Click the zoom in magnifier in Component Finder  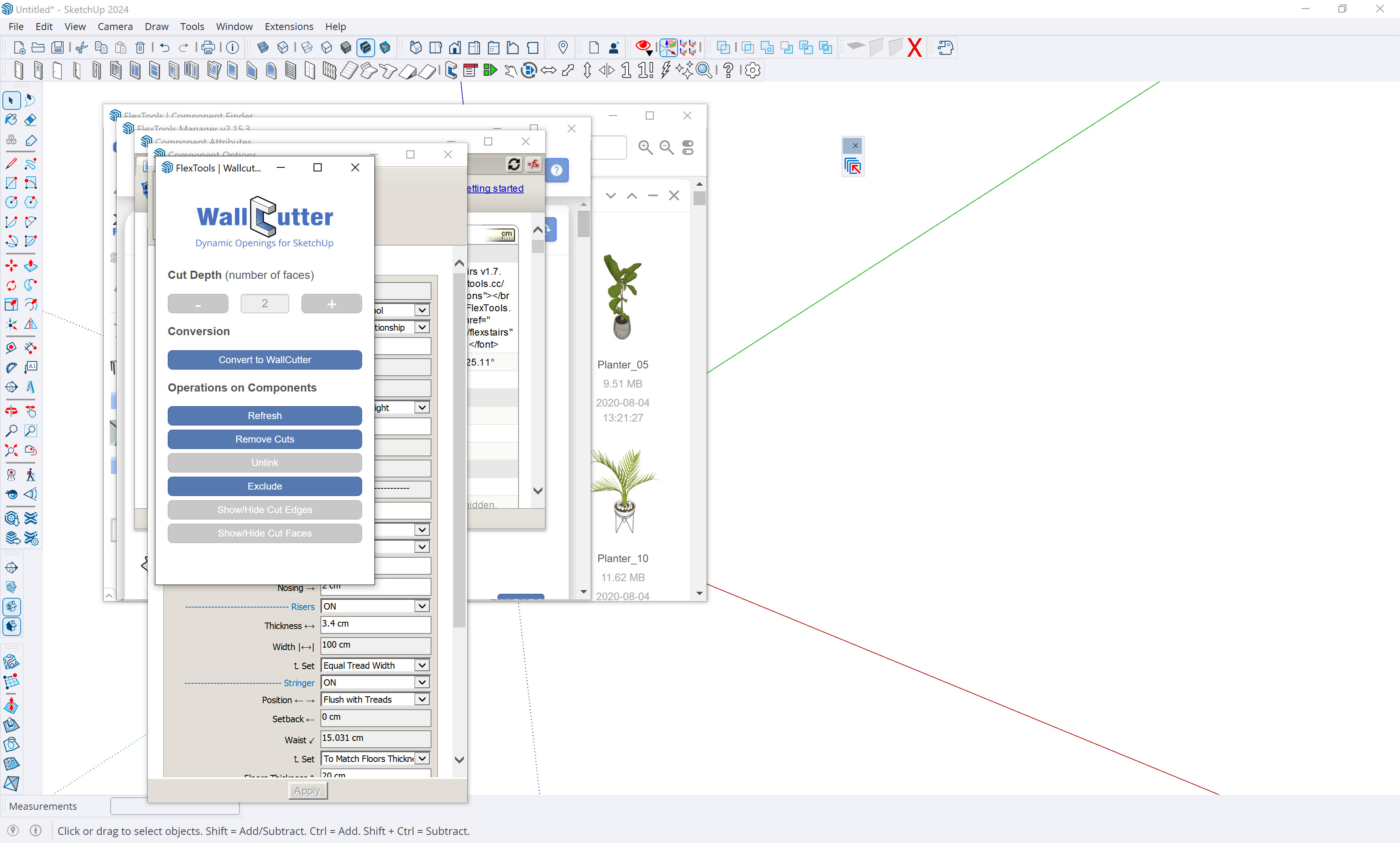tap(645, 148)
